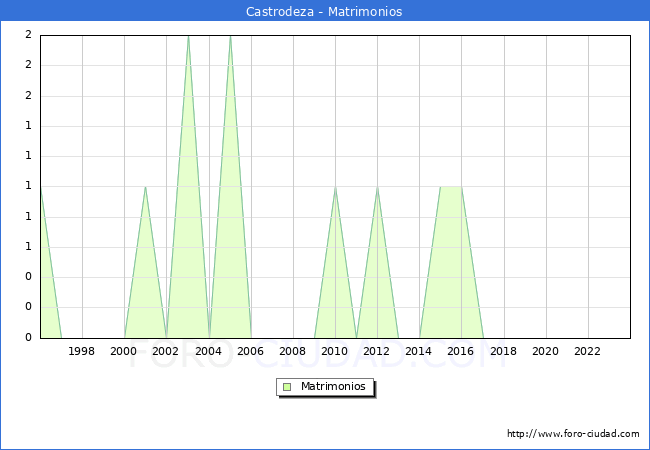Open the www.foro-ciudad.com link
The width and height of the screenshot is (650, 450).
pos(573,434)
